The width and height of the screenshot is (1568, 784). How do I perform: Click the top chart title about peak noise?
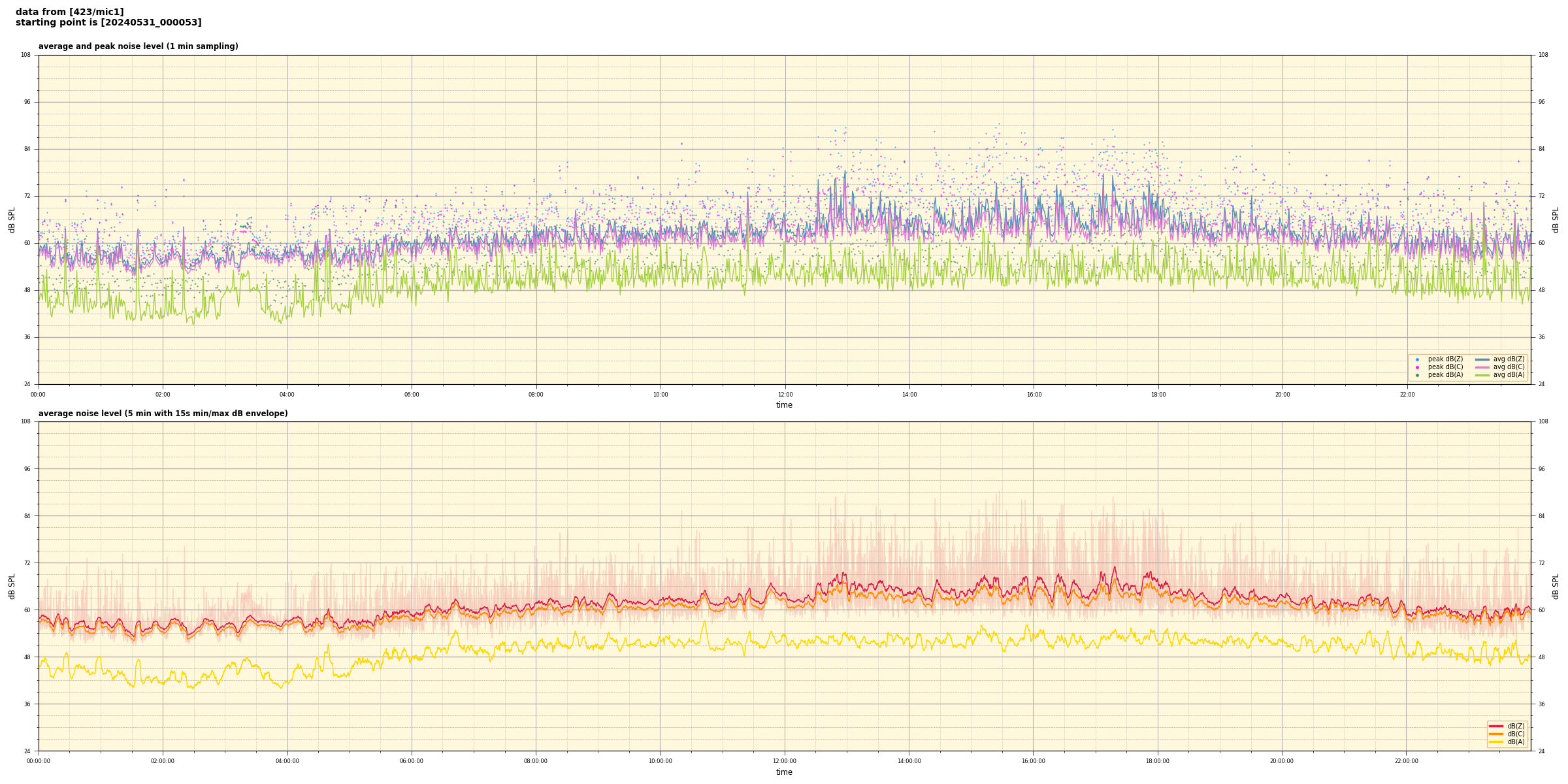coord(138,46)
